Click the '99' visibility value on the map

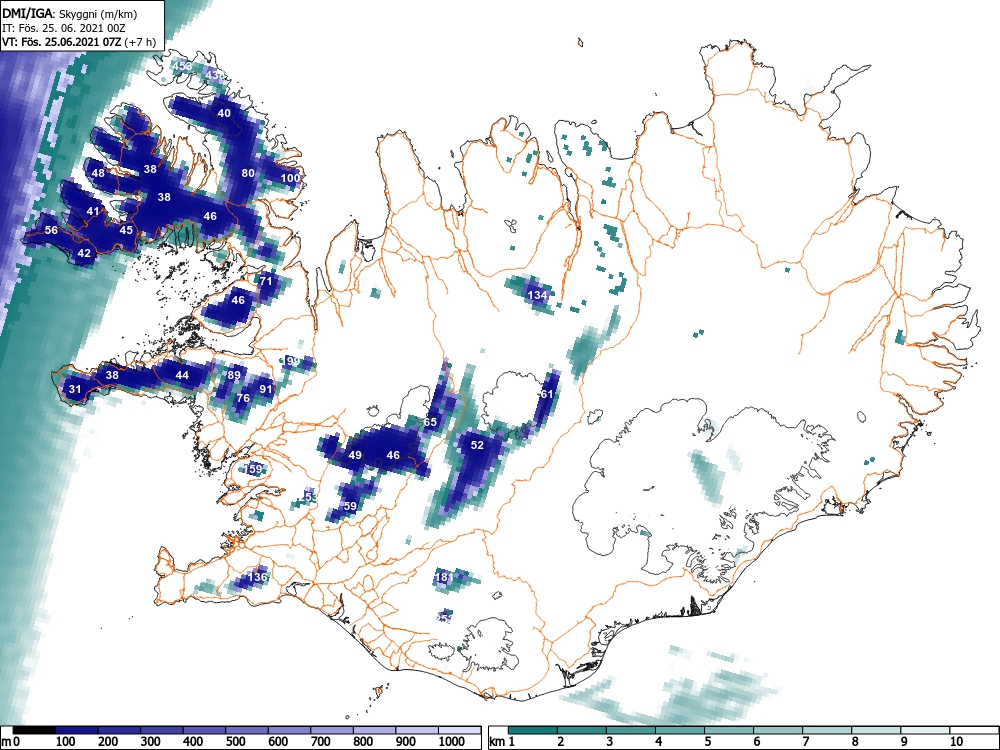[x=293, y=362]
